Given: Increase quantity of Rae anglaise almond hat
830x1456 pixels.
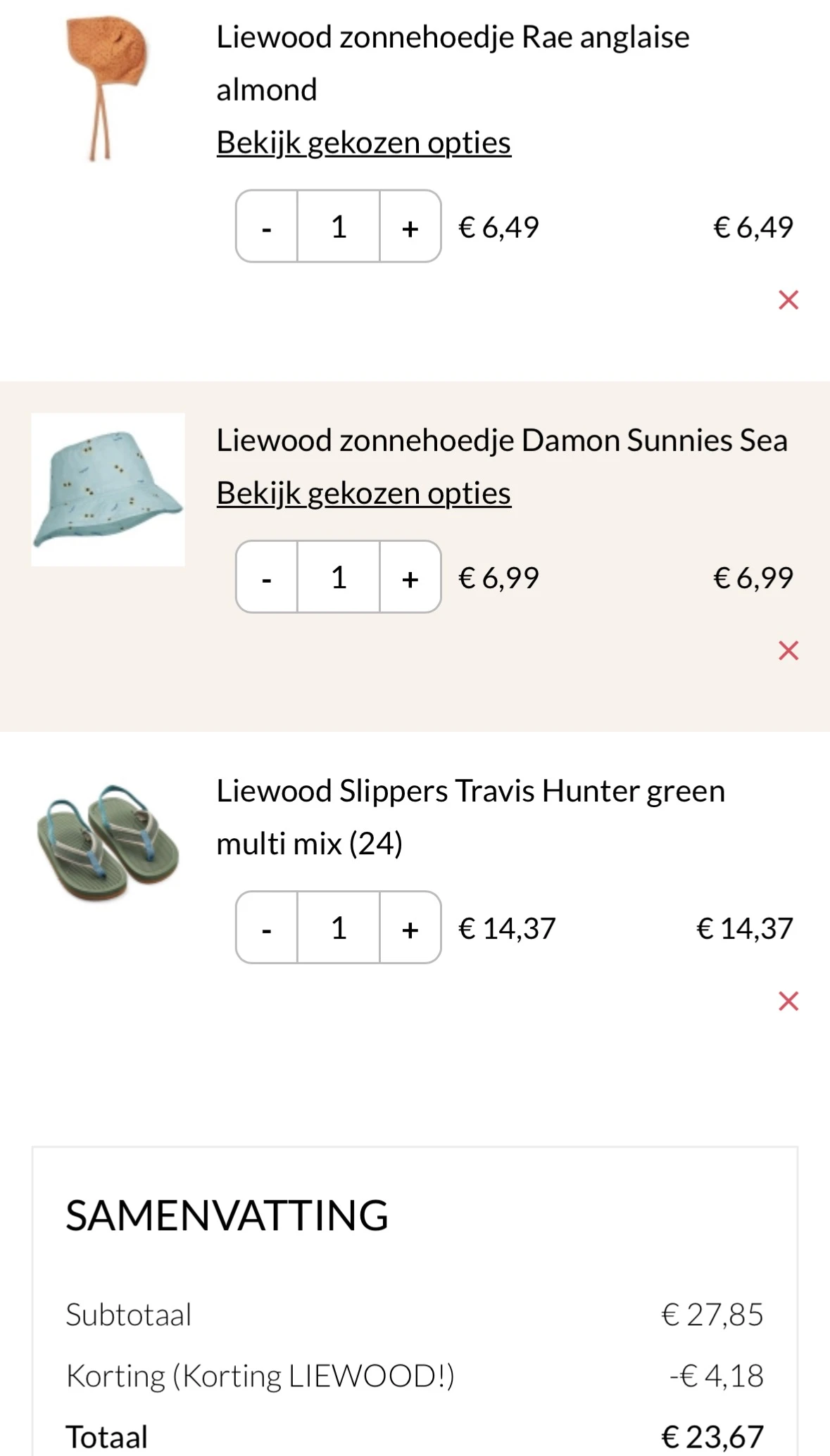Looking at the screenshot, I should coord(410,227).
